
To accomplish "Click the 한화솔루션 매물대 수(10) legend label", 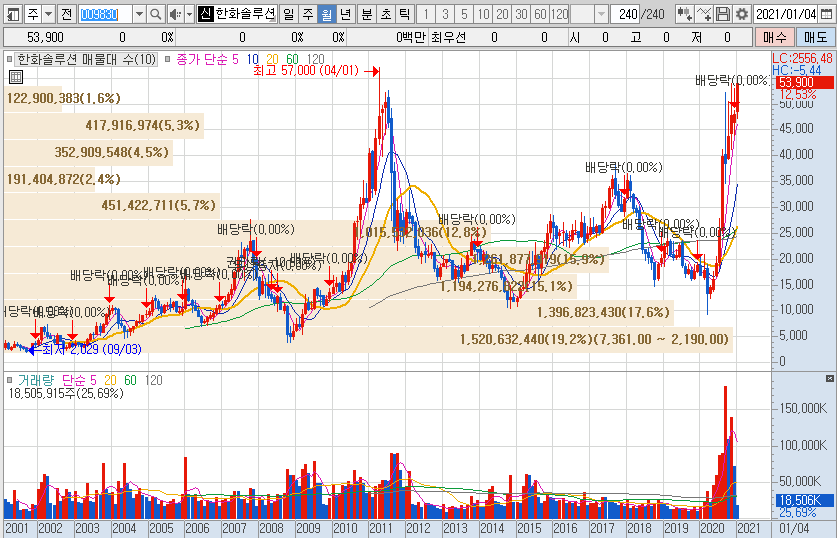I will click(x=86, y=59).
